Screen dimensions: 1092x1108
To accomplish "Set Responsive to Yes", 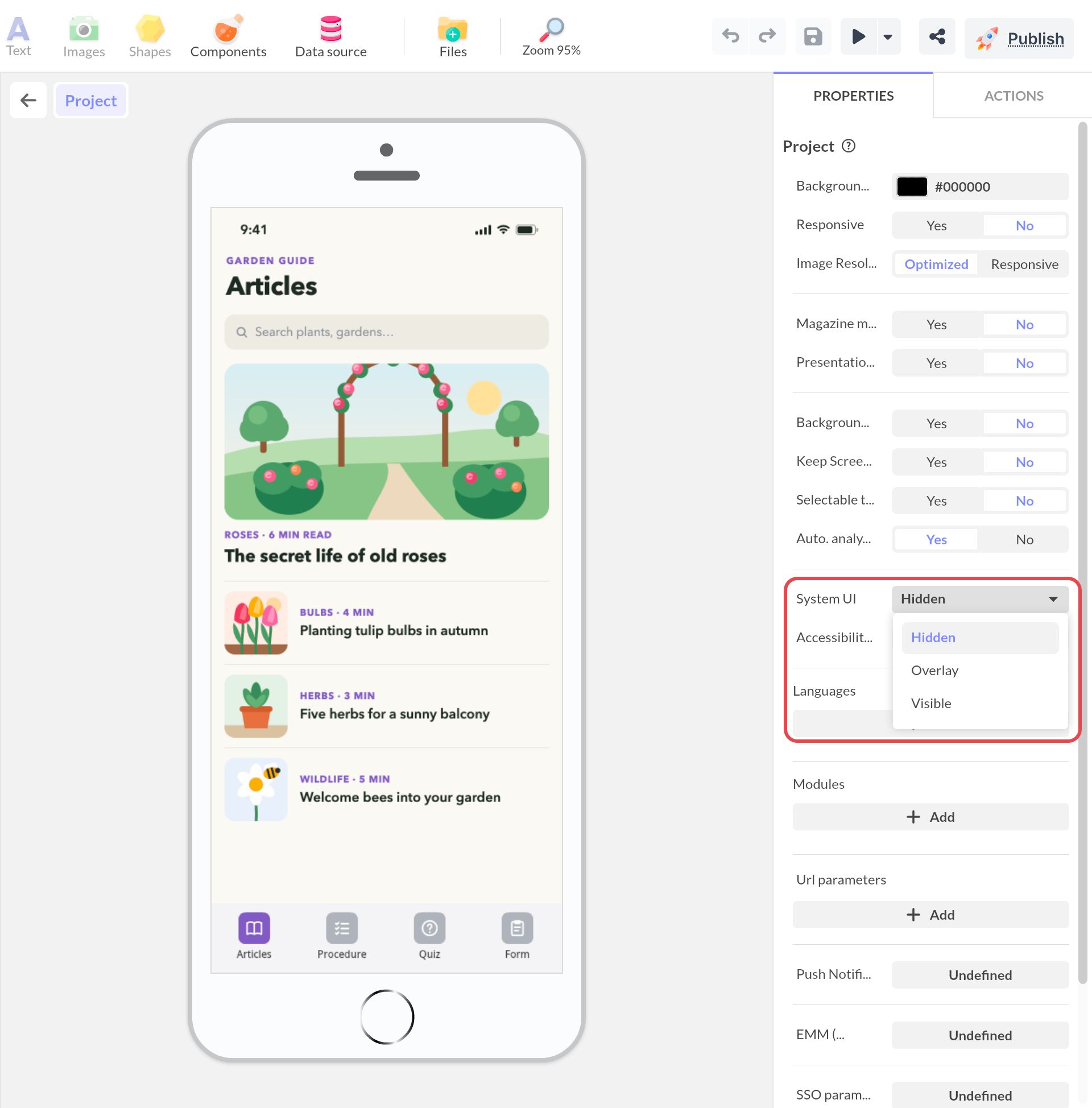I will pos(936,225).
